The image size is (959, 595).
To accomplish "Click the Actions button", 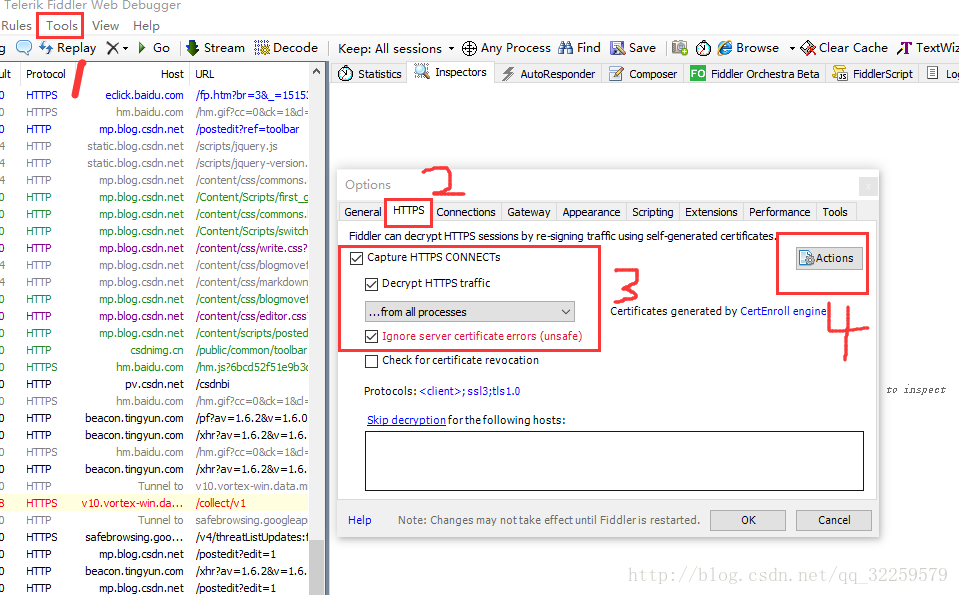I will [x=829, y=258].
